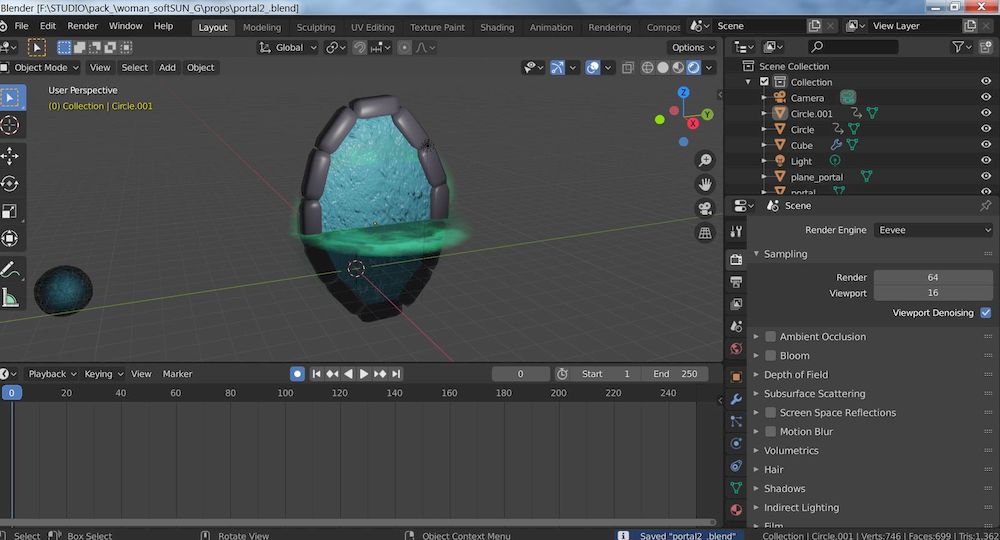Image resolution: width=1000 pixels, height=540 pixels.
Task: Hide the Cube object with eye icon
Action: tap(986, 145)
